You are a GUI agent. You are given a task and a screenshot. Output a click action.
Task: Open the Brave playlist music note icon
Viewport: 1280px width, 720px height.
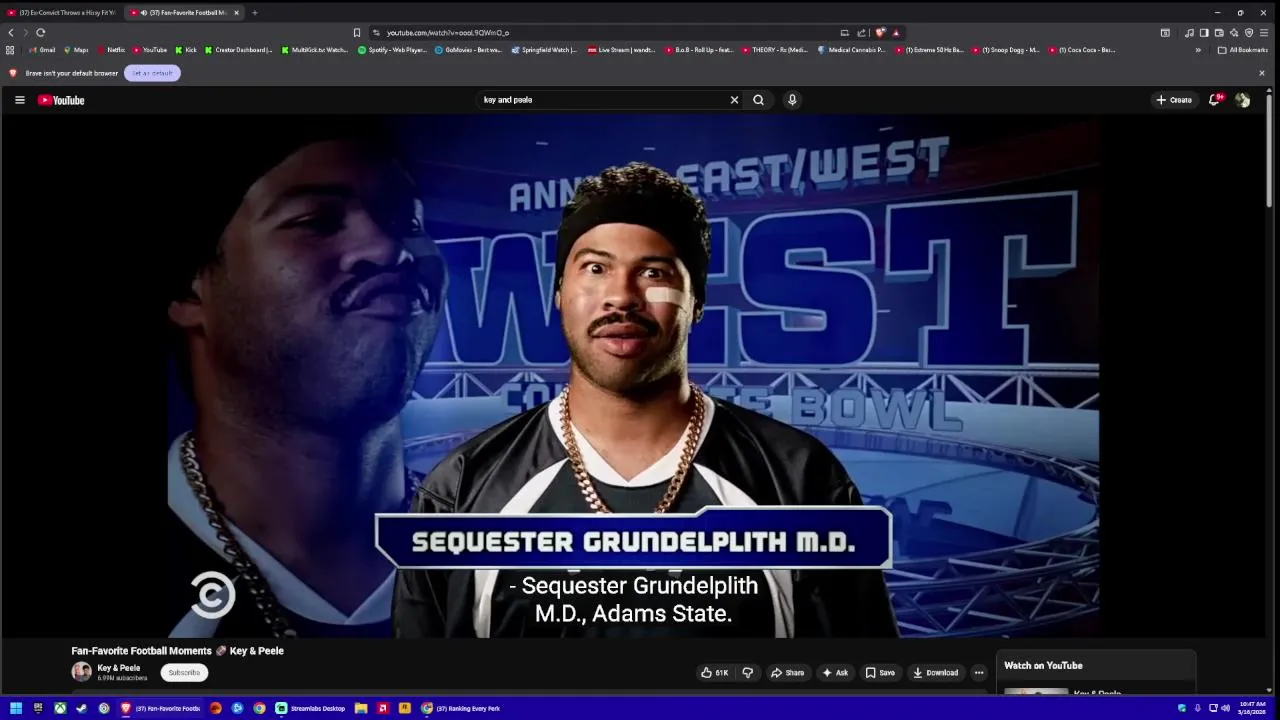pos(1189,33)
